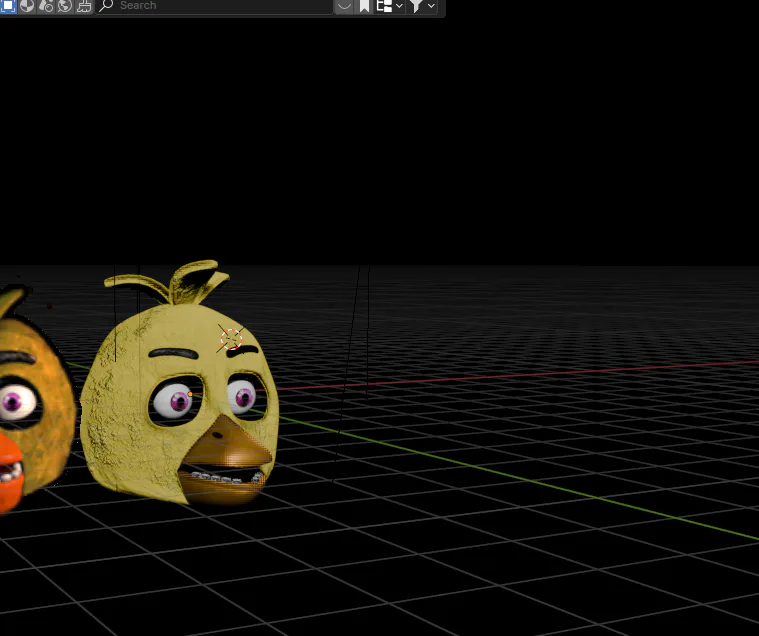Open the display mode tree-view dropdown

coord(390,6)
